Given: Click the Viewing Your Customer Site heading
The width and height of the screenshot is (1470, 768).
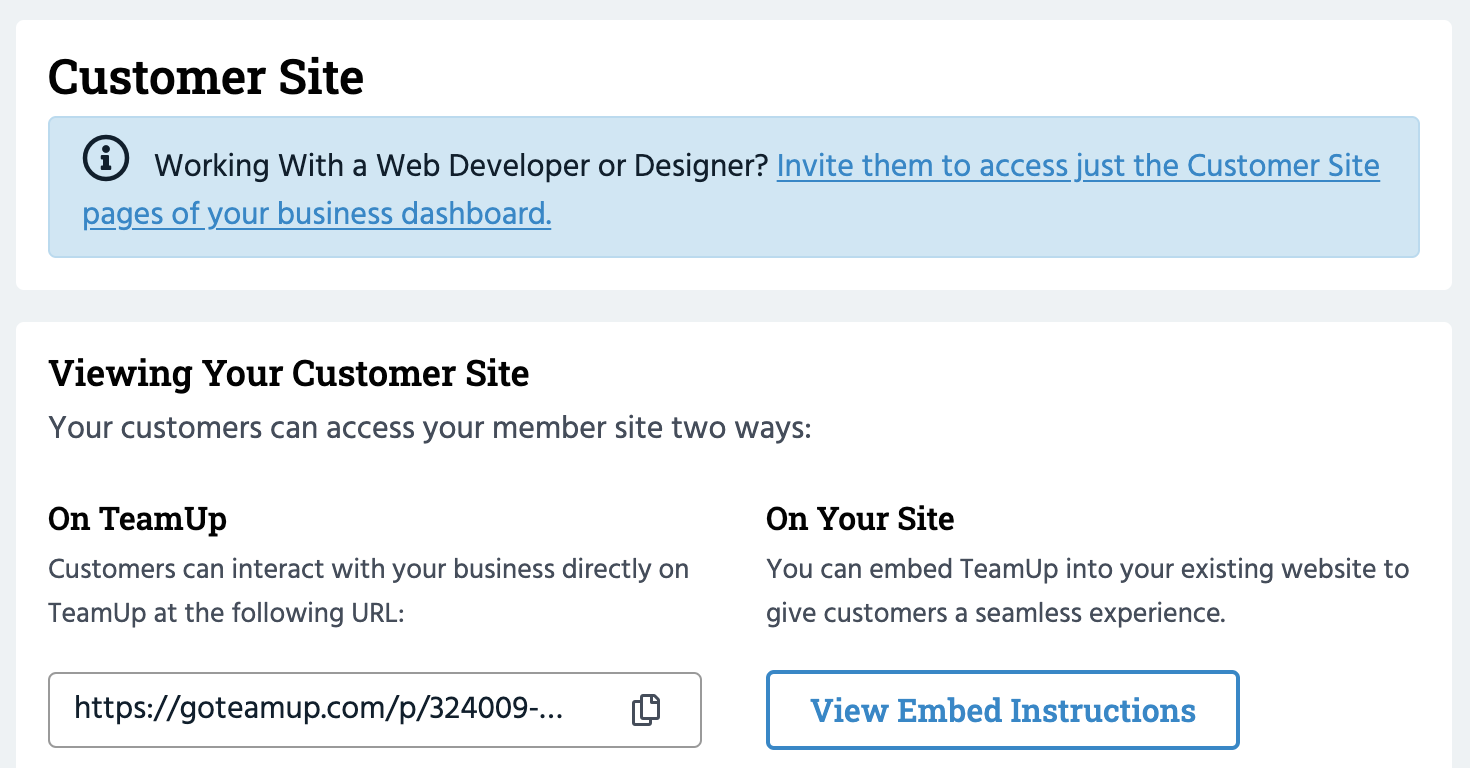Looking at the screenshot, I should 288,374.
